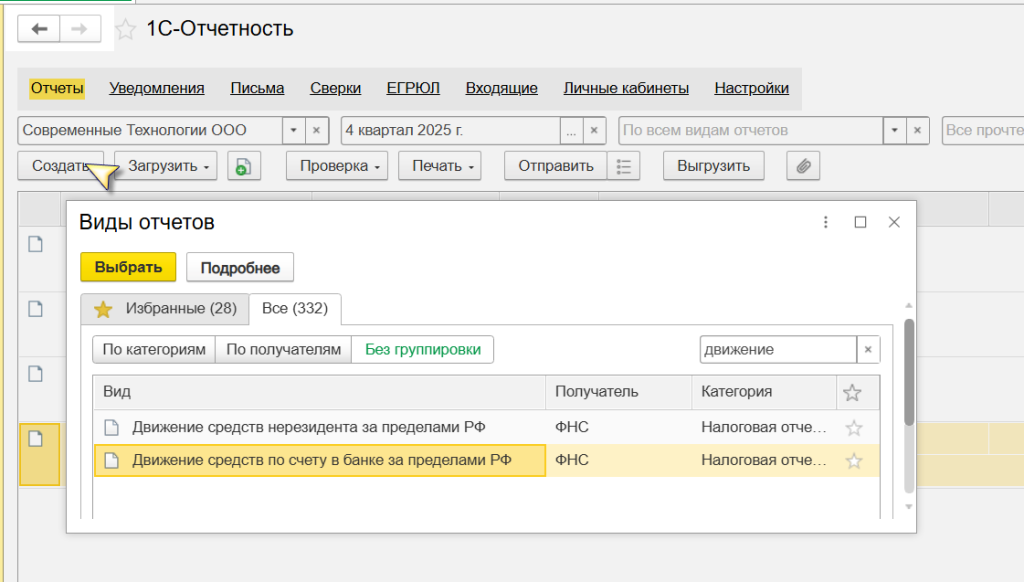Click the green plus document icon
Image resolution: width=1024 pixels, height=582 pixels.
coord(244,166)
